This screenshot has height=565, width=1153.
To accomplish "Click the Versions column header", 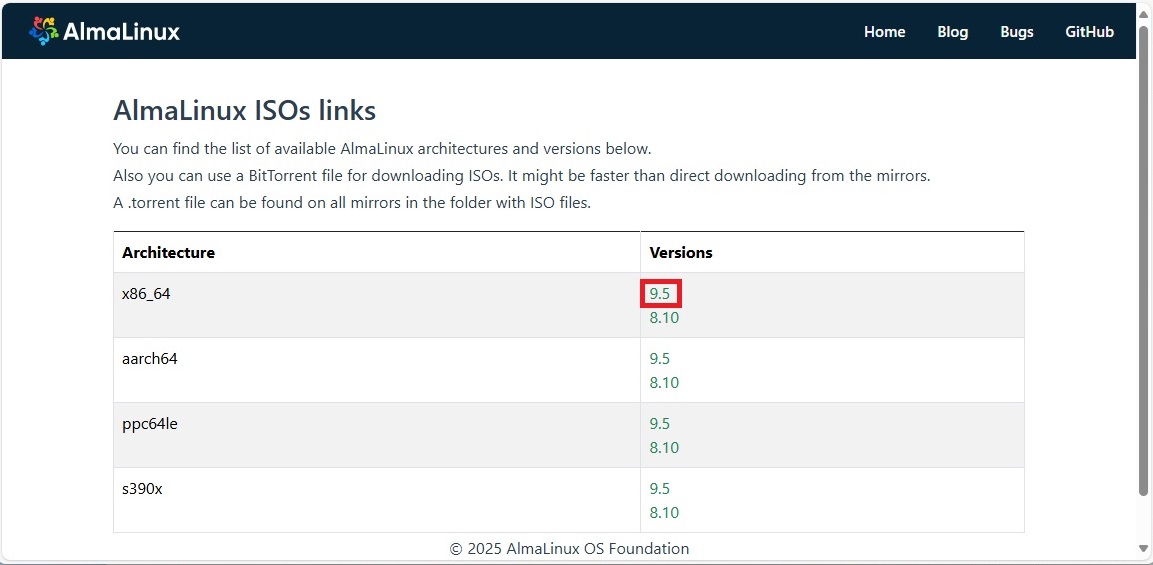I will (832, 252).
